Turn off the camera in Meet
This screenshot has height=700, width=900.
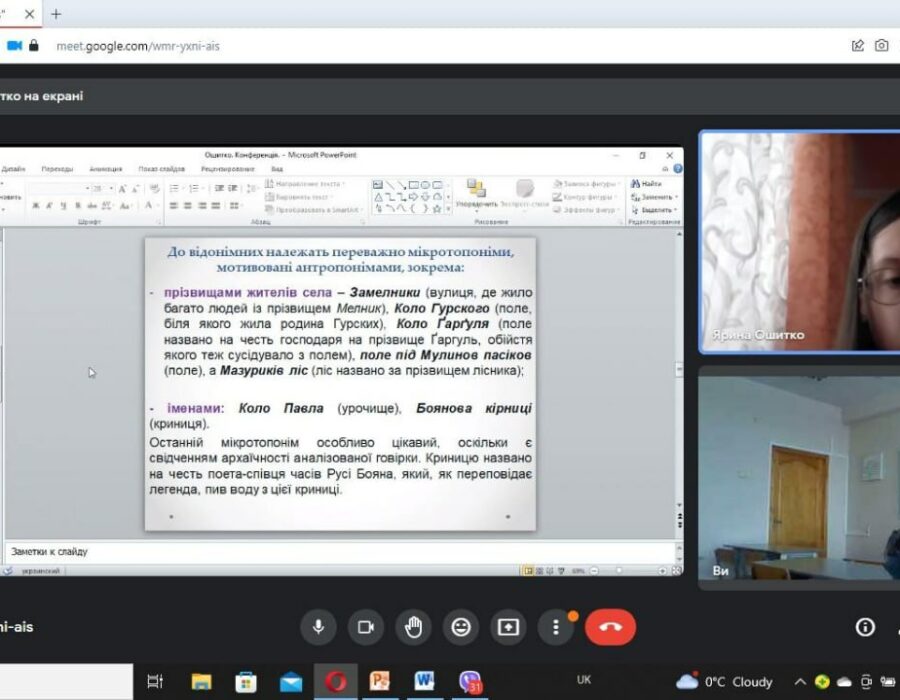pos(366,627)
